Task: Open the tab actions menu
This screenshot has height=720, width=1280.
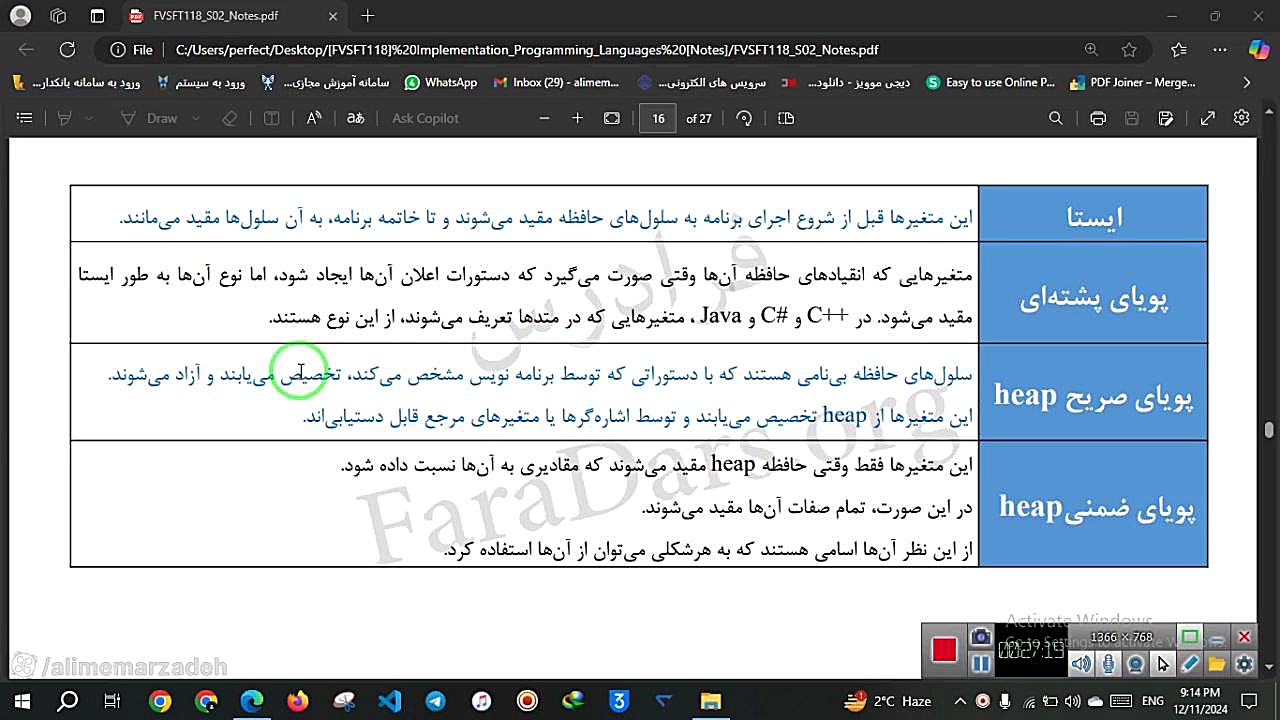Action: click(x=97, y=16)
